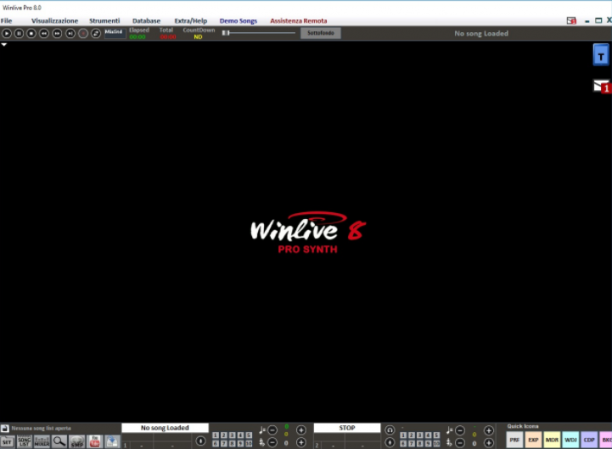Open the SONG LIST button
The width and height of the screenshot is (612, 449).
point(24,442)
